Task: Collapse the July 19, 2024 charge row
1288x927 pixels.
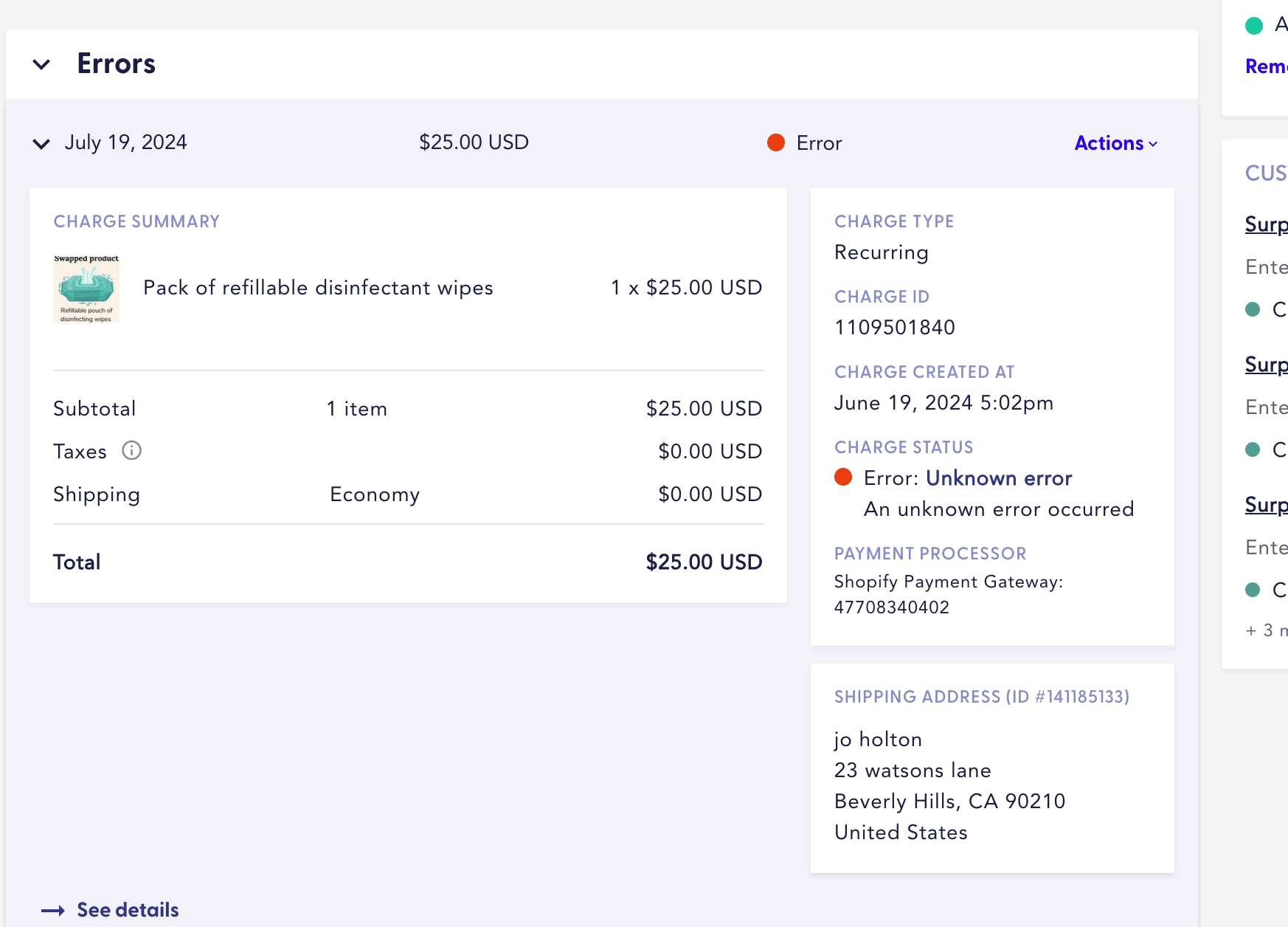Action: pos(41,143)
